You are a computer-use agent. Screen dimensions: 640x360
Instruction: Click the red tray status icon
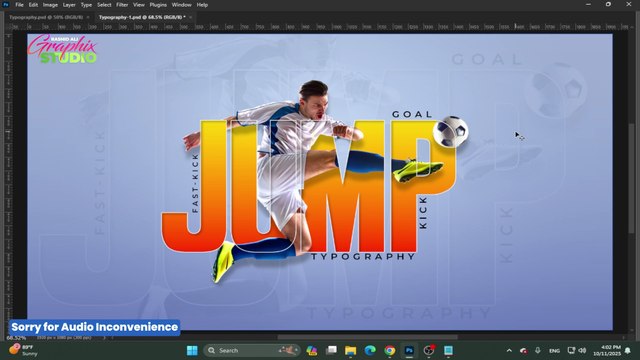tap(524, 351)
